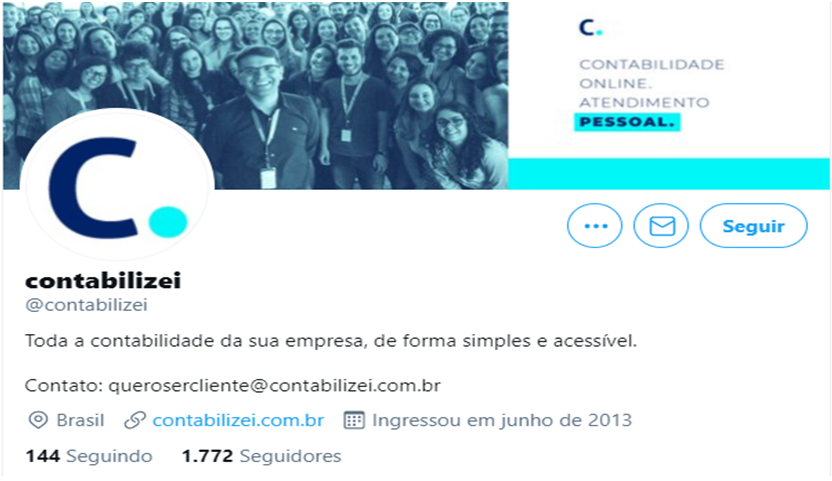The image size is (832, 481).
Task: Click the Seguir follow button
Action: (753, 226)
